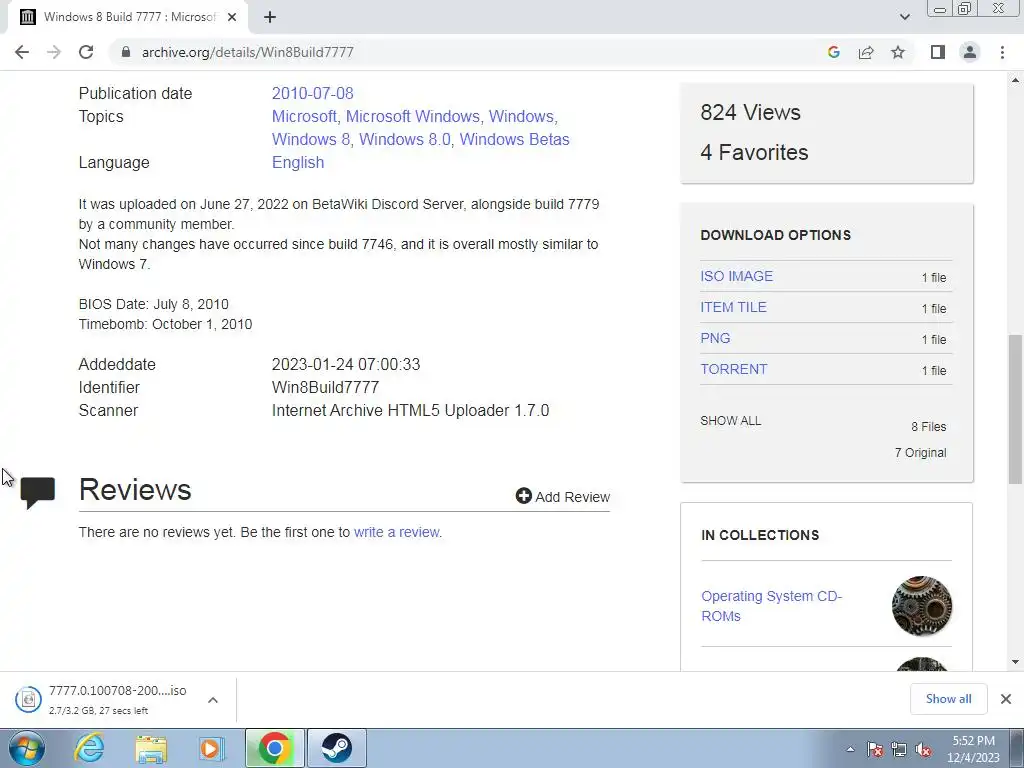The width and height of the screenshot is (1024, 768).
Task: Launch Internet Explorer from taskbar
Action: tap(89, 748)
